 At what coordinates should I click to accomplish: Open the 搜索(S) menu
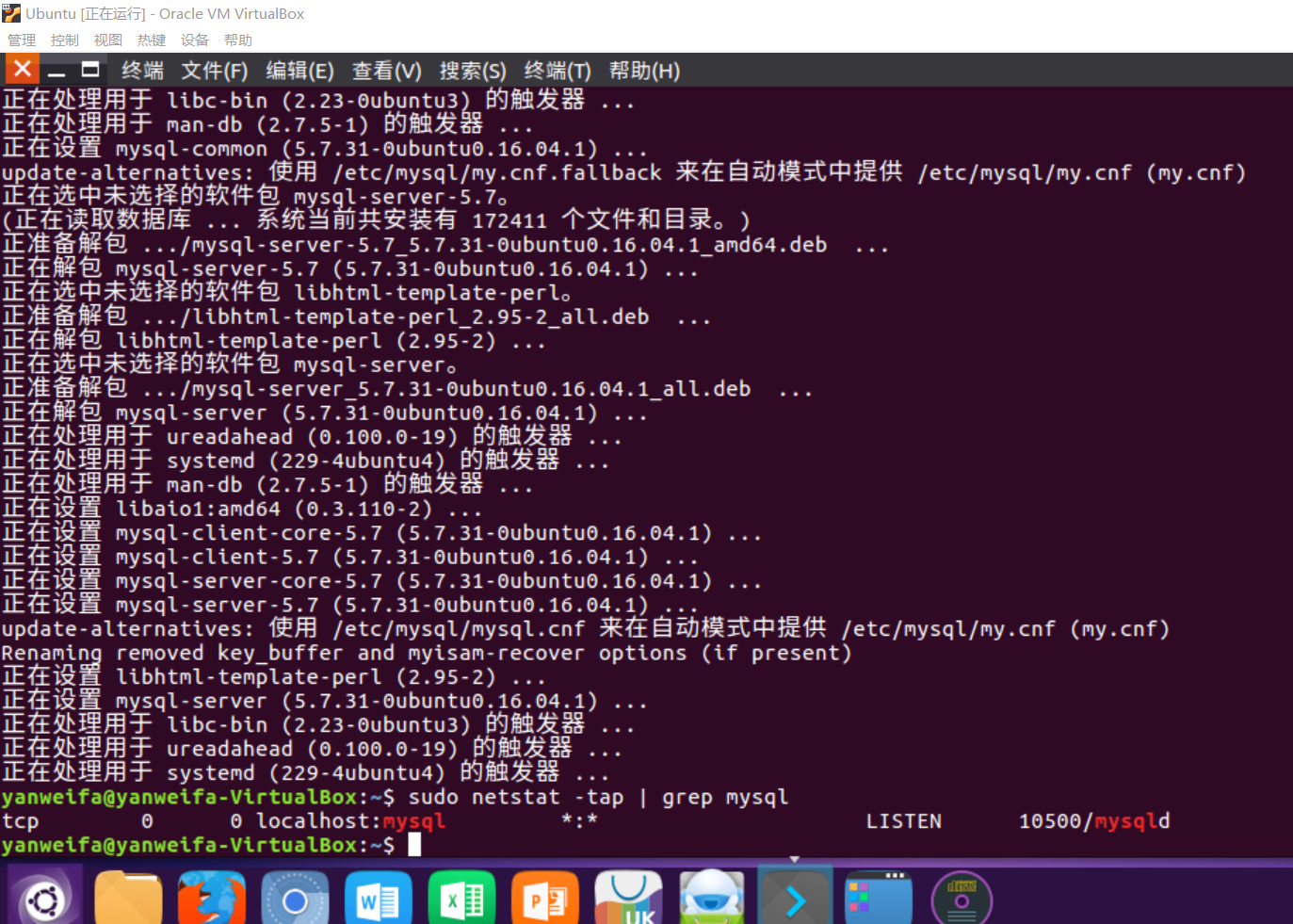(x=473, y=71)
